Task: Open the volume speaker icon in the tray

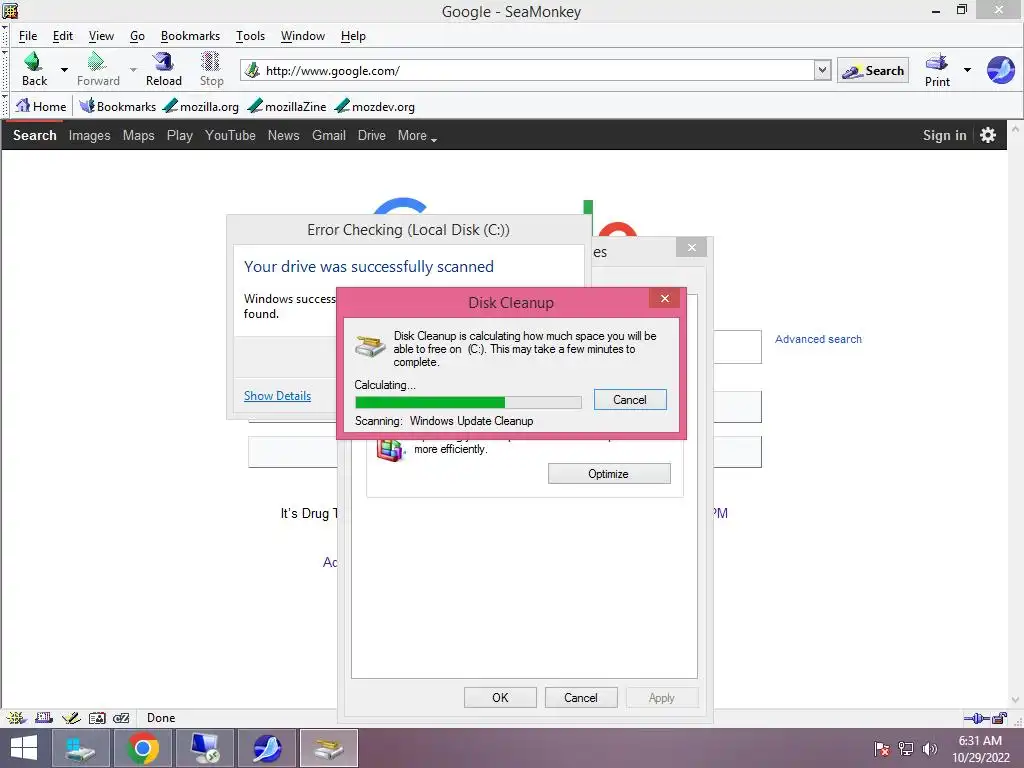Action: coord(929,748)
